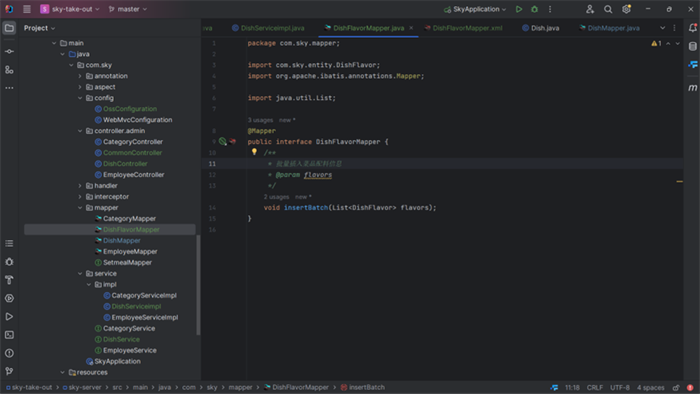This screenshot has width=700, height=394.
Task: Click the 3 usages inlay hint
Action: tap(260, 120)
